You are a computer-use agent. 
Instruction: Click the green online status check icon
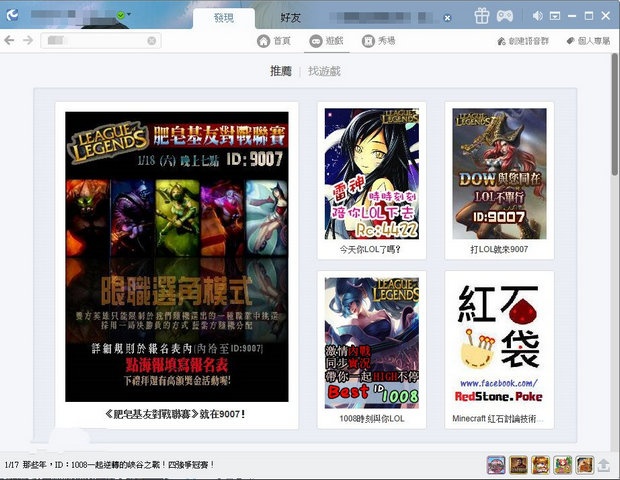pyautogui.click(x=121, y=15)
